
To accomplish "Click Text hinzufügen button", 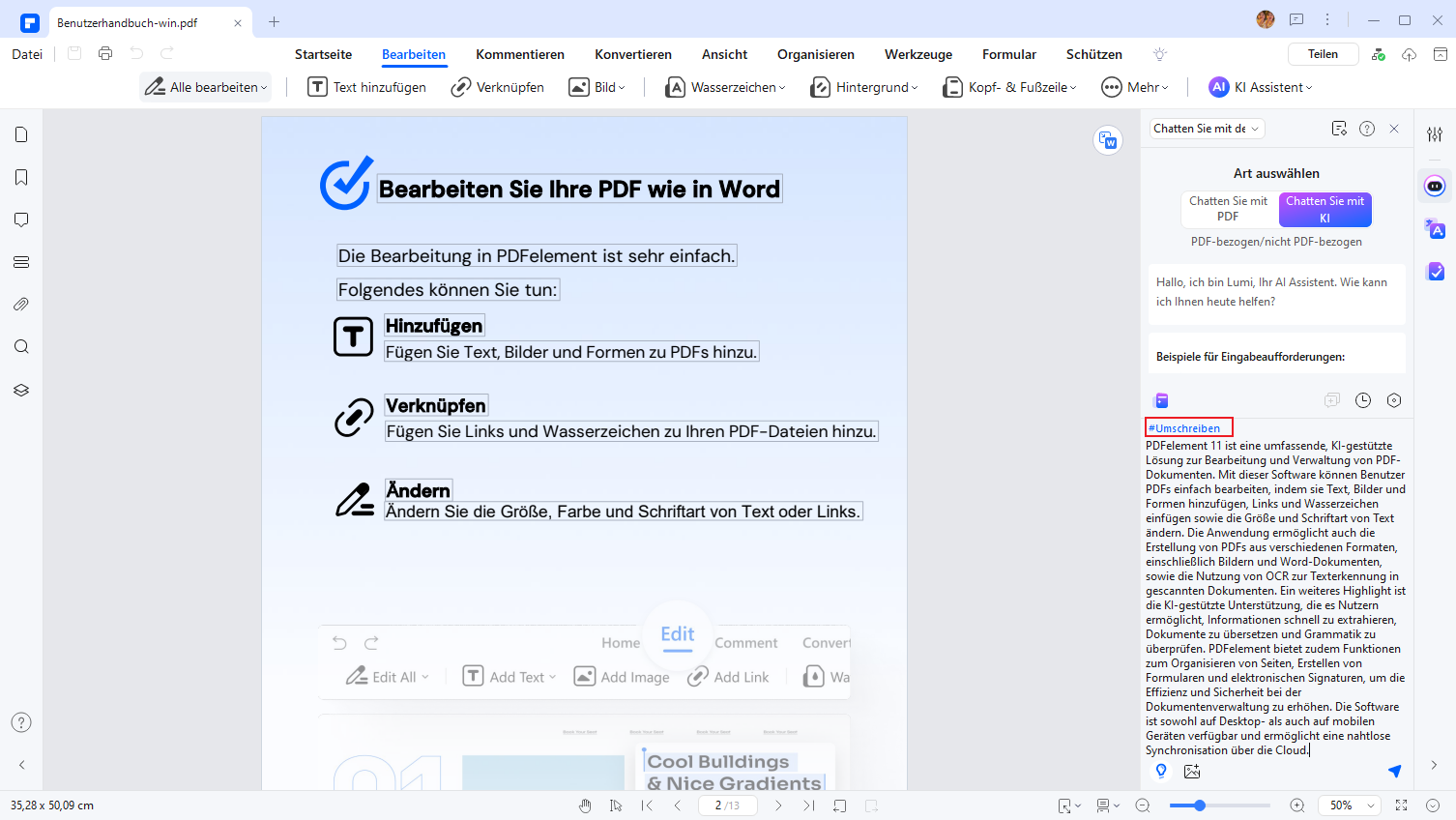I will pyautogui.click(x=366, y=87).
